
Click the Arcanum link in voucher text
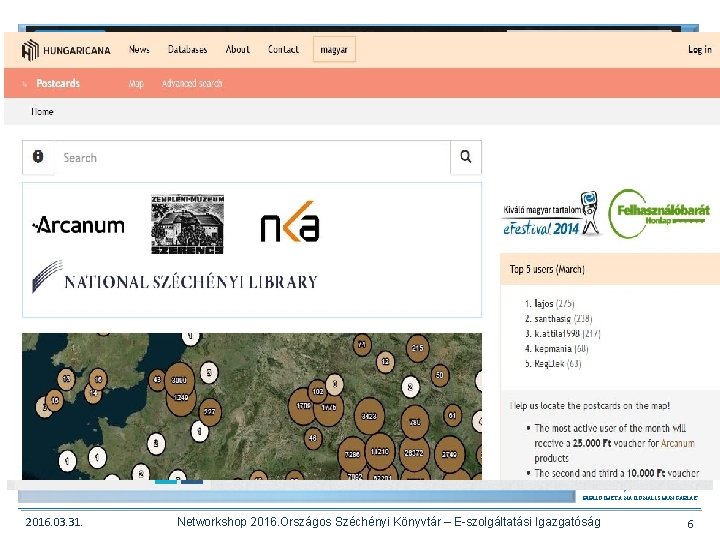(678, 444)
